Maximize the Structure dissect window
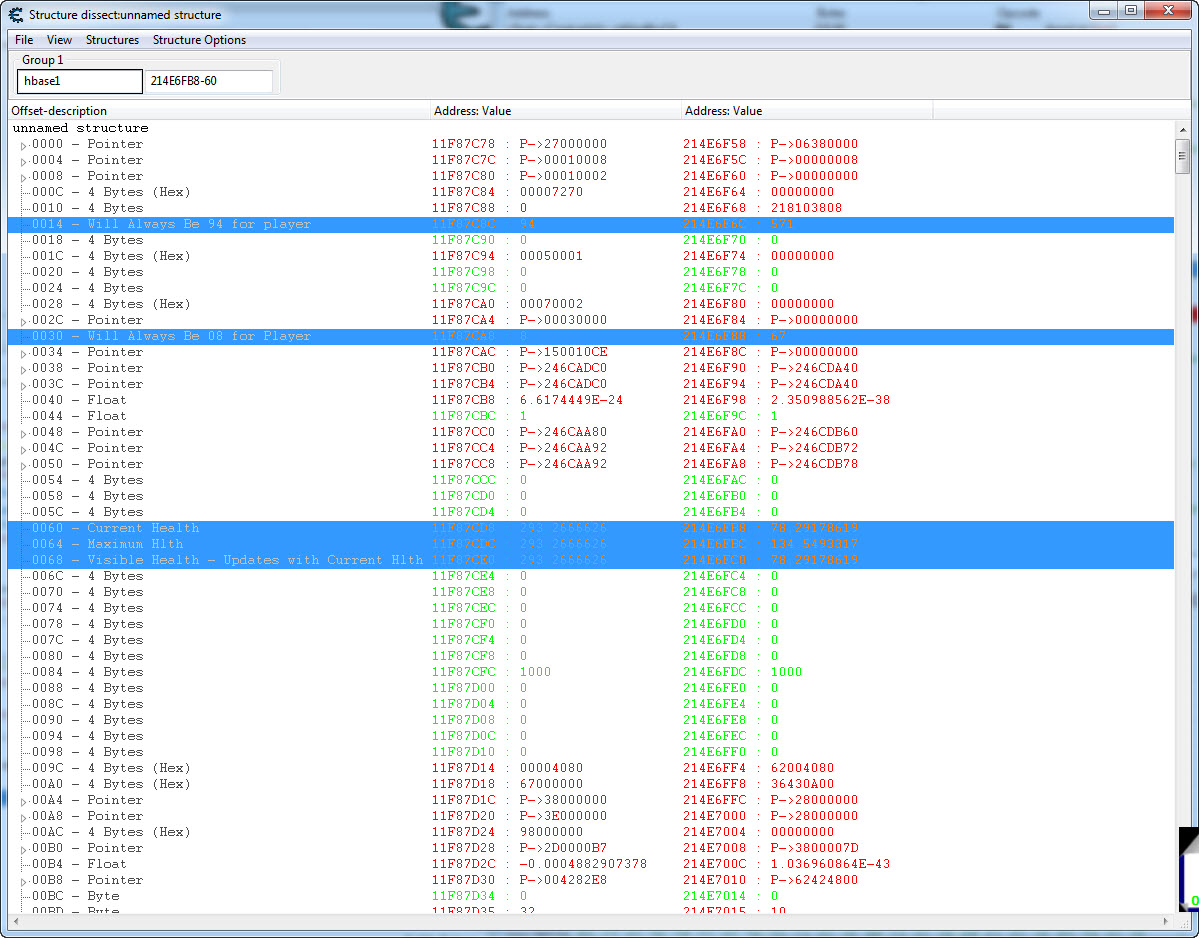Viewport: 1199px width, 938px height. pyautogui.click(x=1130, y=11)
